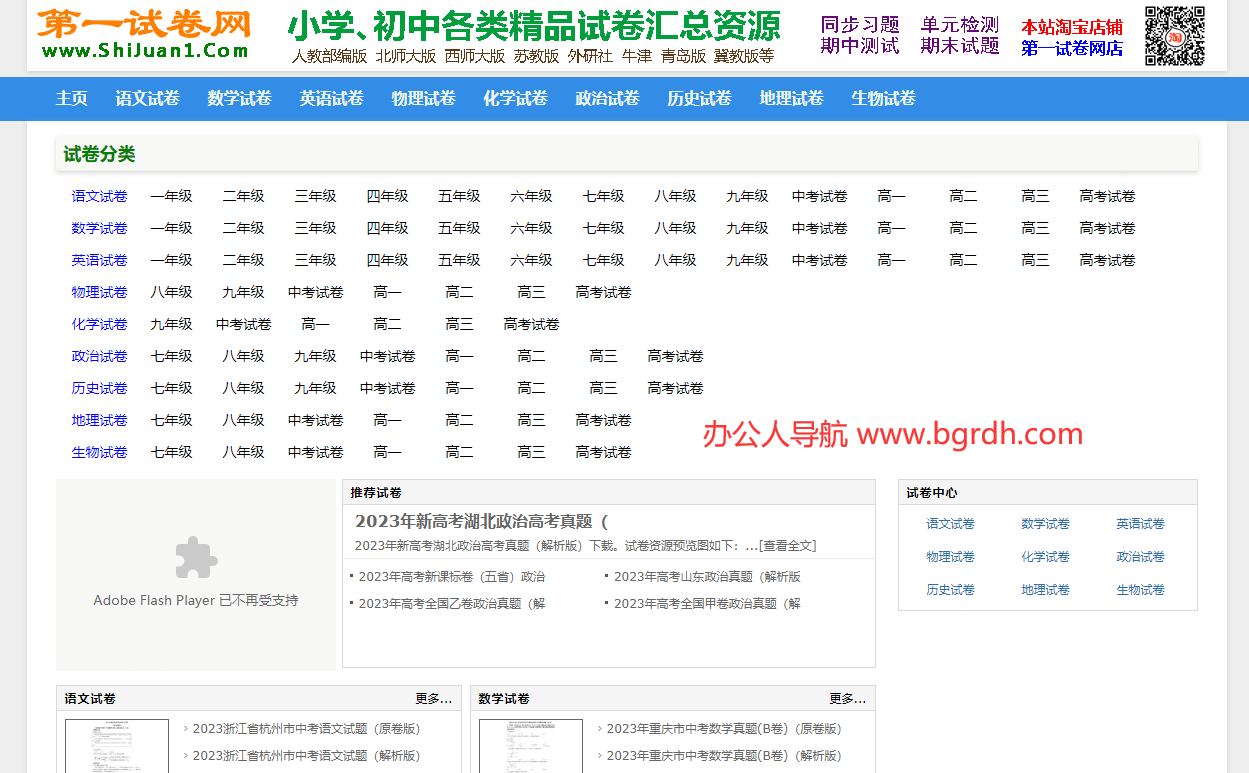Viewport: 1249px width, 773px height.
Task: Click the Adobe Flash Player placeholder icon
Action: 195,560
